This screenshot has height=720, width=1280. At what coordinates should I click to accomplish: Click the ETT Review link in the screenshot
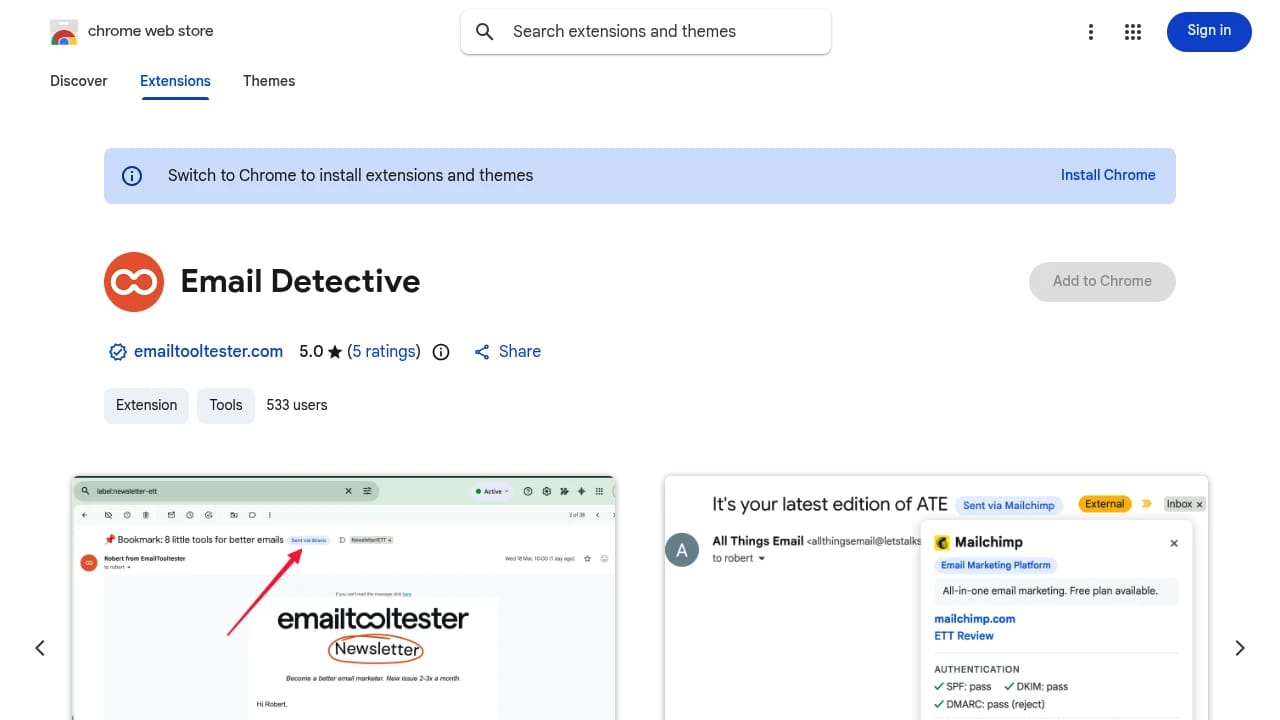(964, 636)
